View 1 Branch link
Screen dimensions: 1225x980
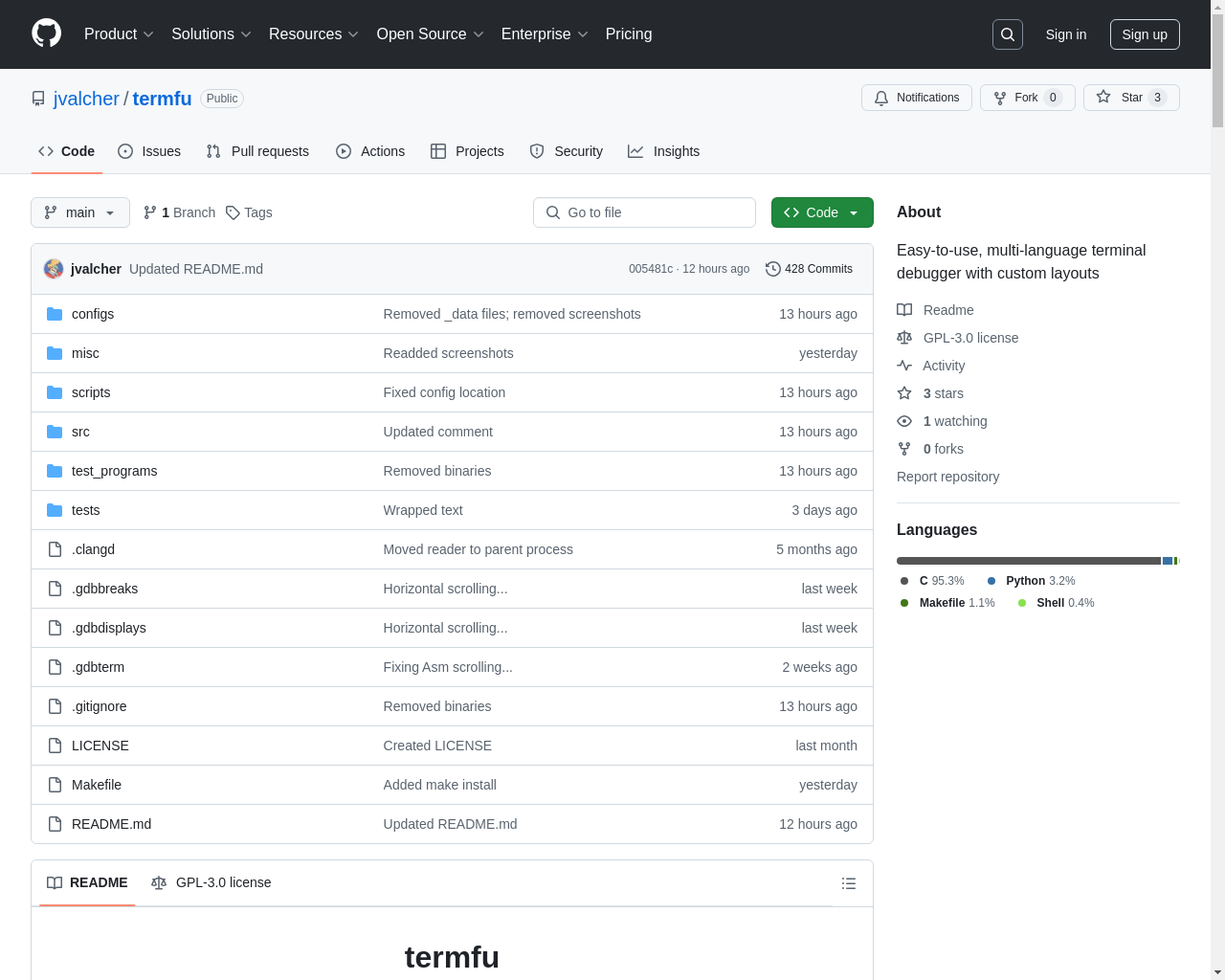pyautogui.click(x=179, y=212)
